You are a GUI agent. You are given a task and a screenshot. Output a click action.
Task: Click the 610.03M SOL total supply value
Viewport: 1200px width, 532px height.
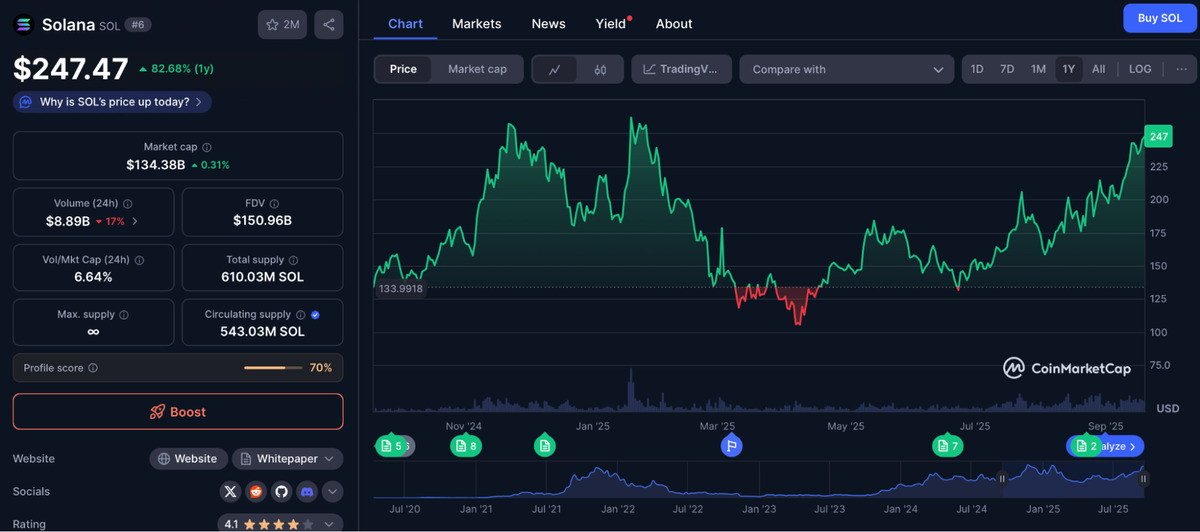point(262,276)
